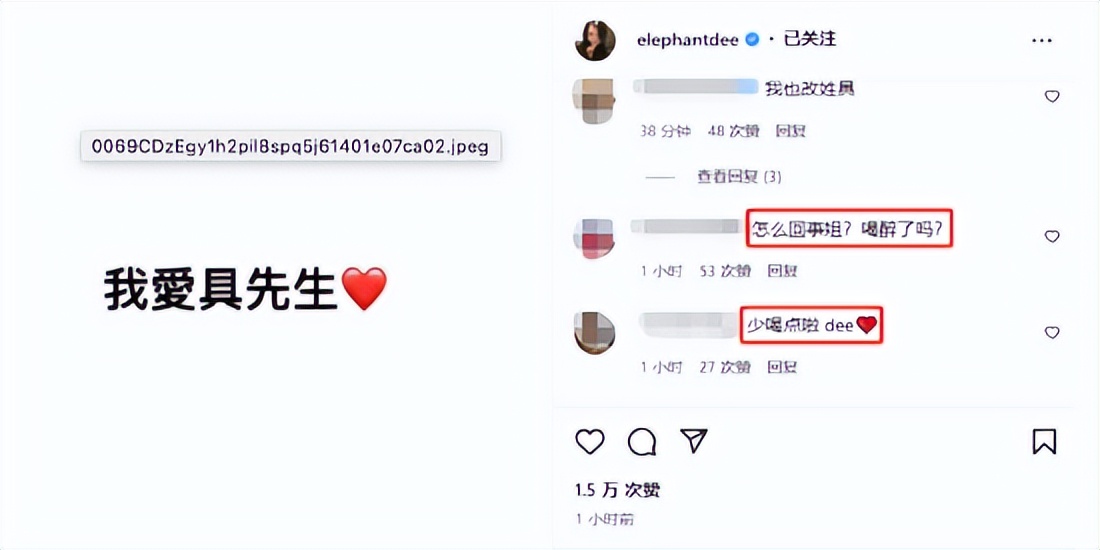1100x550 pixels.
Task: Open the elephantdee username link
Action: tap(688, 40)
